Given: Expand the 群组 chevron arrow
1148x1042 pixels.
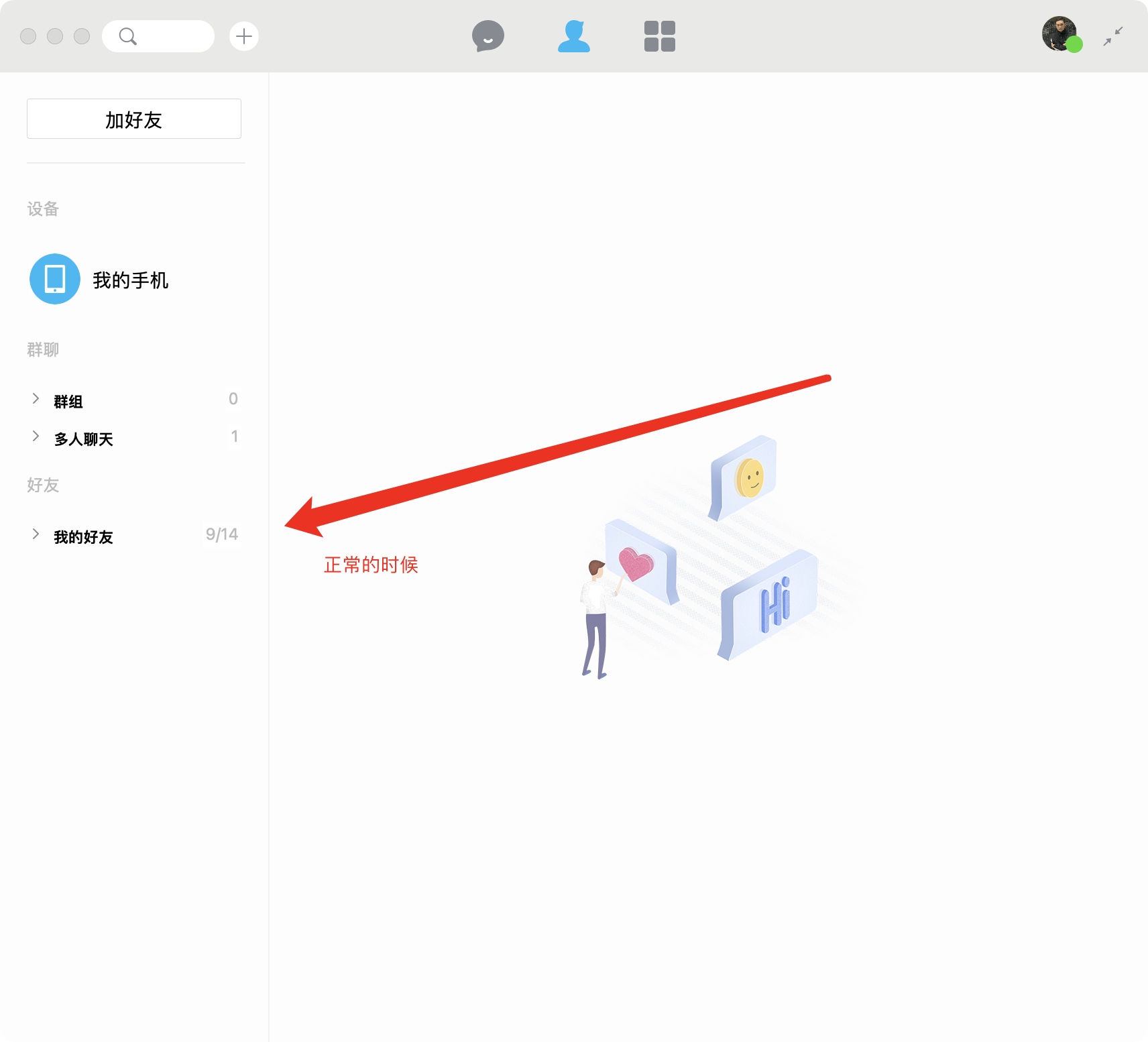Looking at the screenshot, I should coord(36,399).
